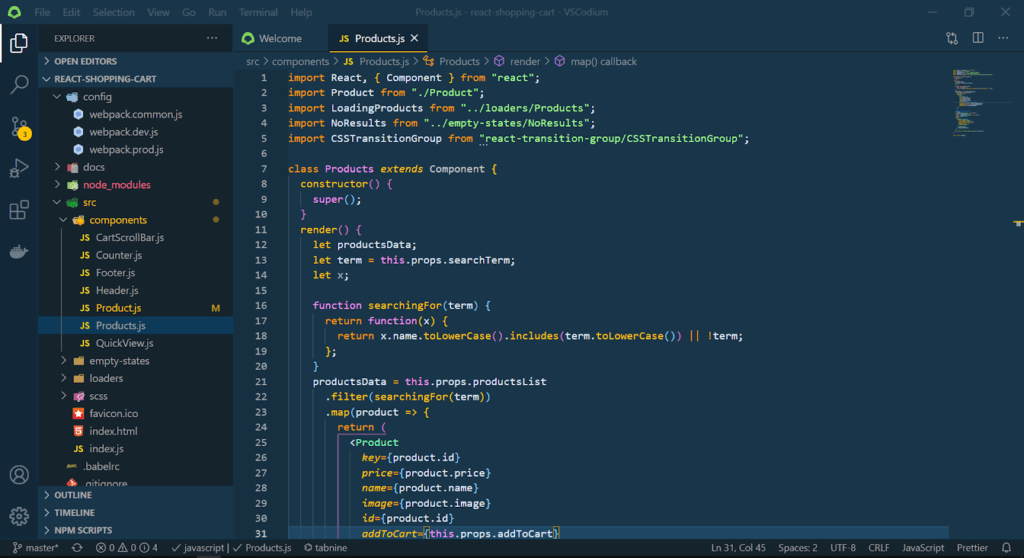Open Header.js in the explorer
Screen dimensions: 1024x558
coord(117,290)
